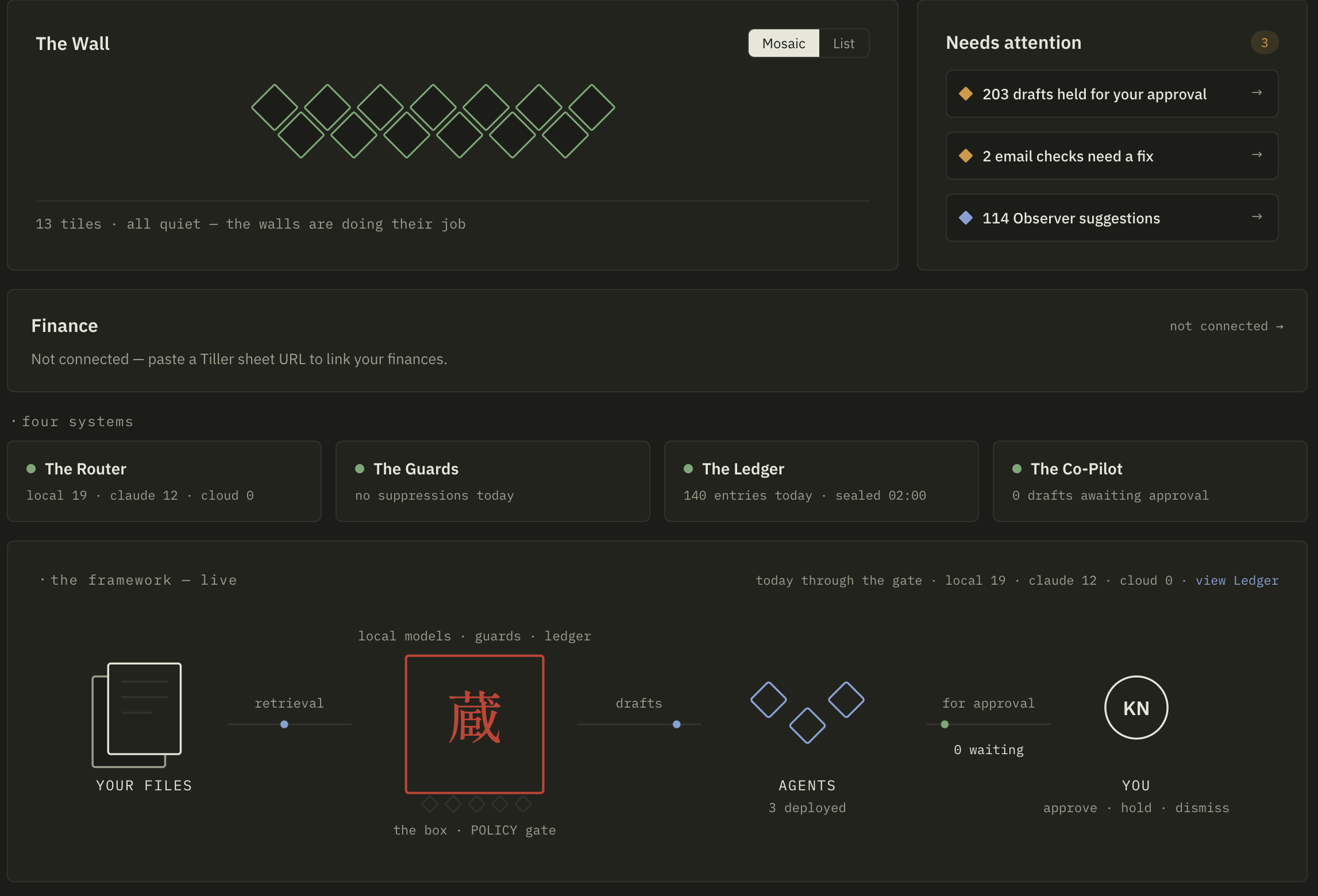Open The Ledger system card

click(822, 481)
